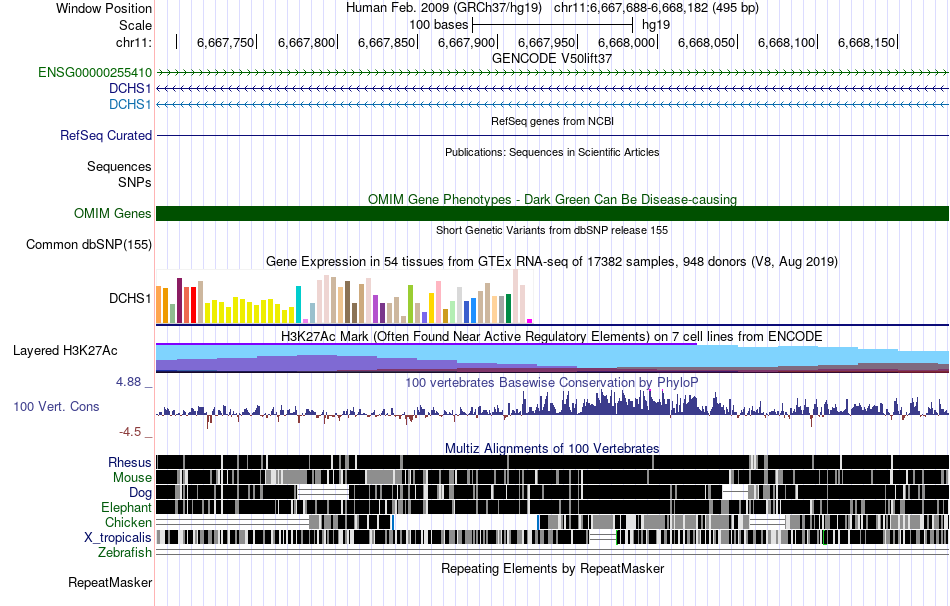The width and height of the screenshot is (950, 606).
Task: Click Multiz Alignments of 100 Vertebrates title
Action: [x=552, y=448]
